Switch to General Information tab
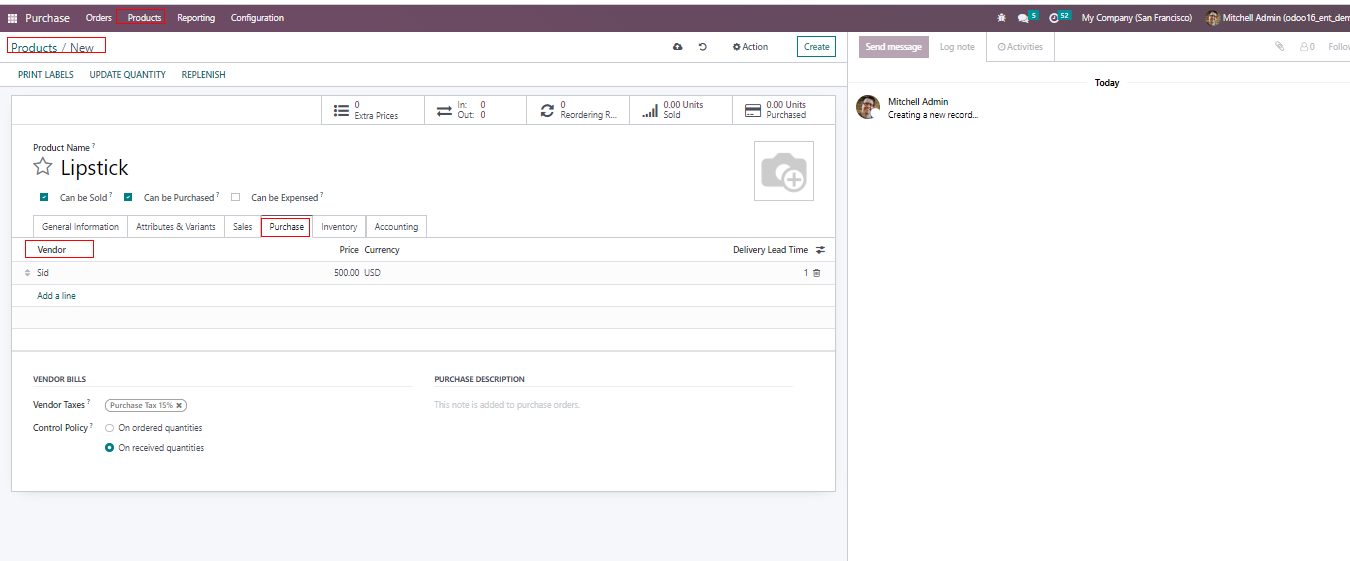This screenshot has width=1350, height=561. [80, 227]
